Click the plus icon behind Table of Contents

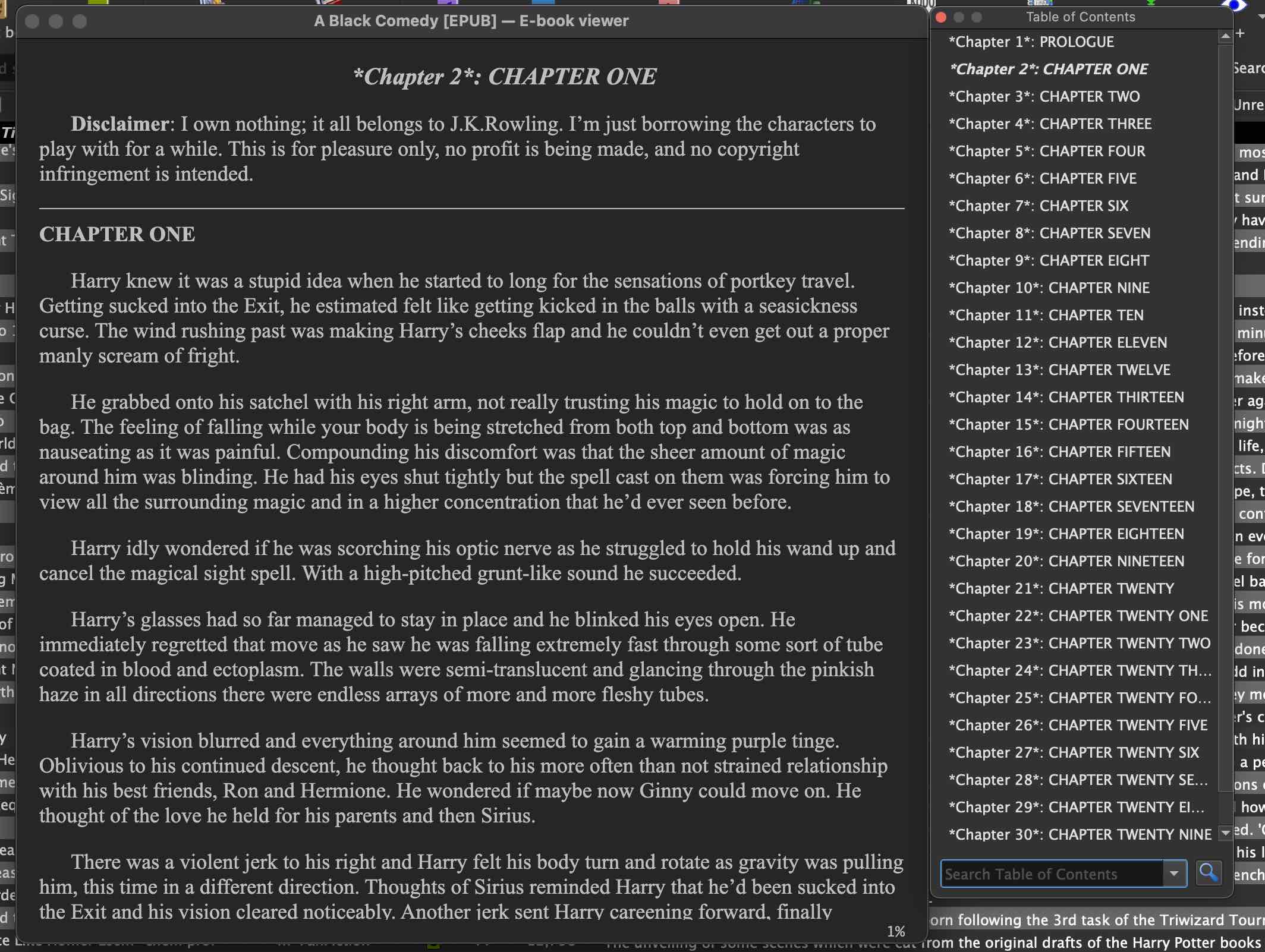(x=1241, y=33)
